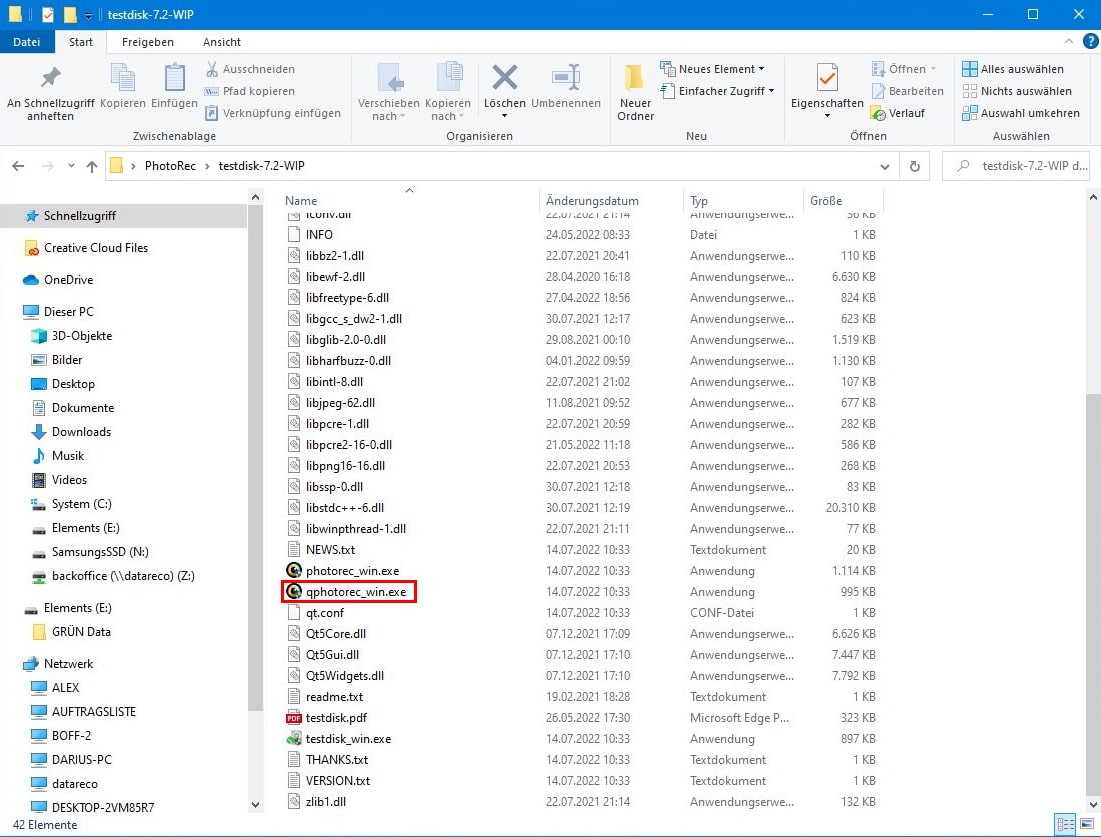
Task: Click Auswahl umkehren
Action: click(1020, 113)
